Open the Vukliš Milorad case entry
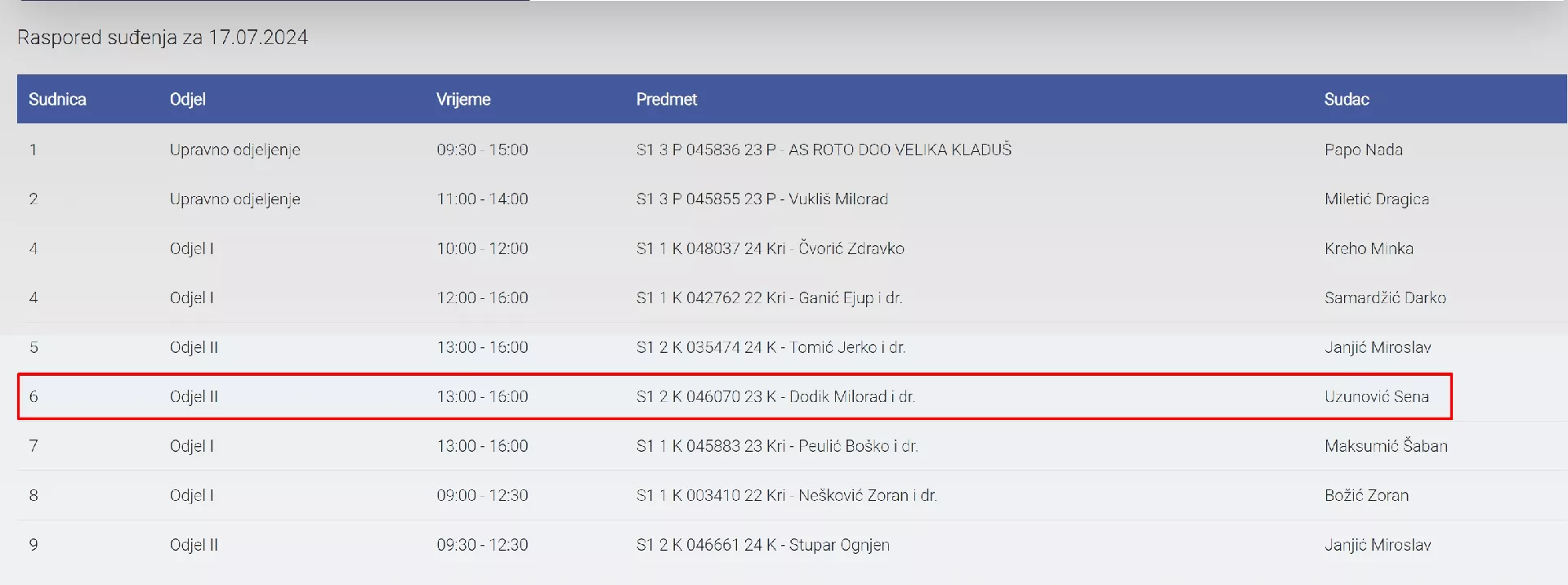Image resolution: width=1568 pixels, height=585 pixels. (762, 199)
